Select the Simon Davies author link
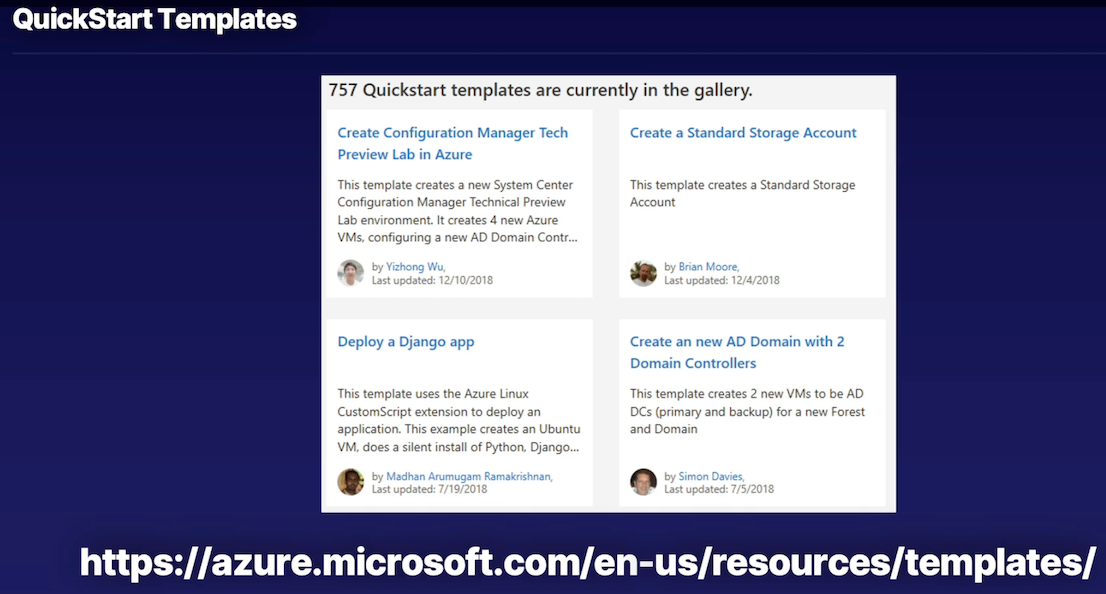 (x=710, y=476)
